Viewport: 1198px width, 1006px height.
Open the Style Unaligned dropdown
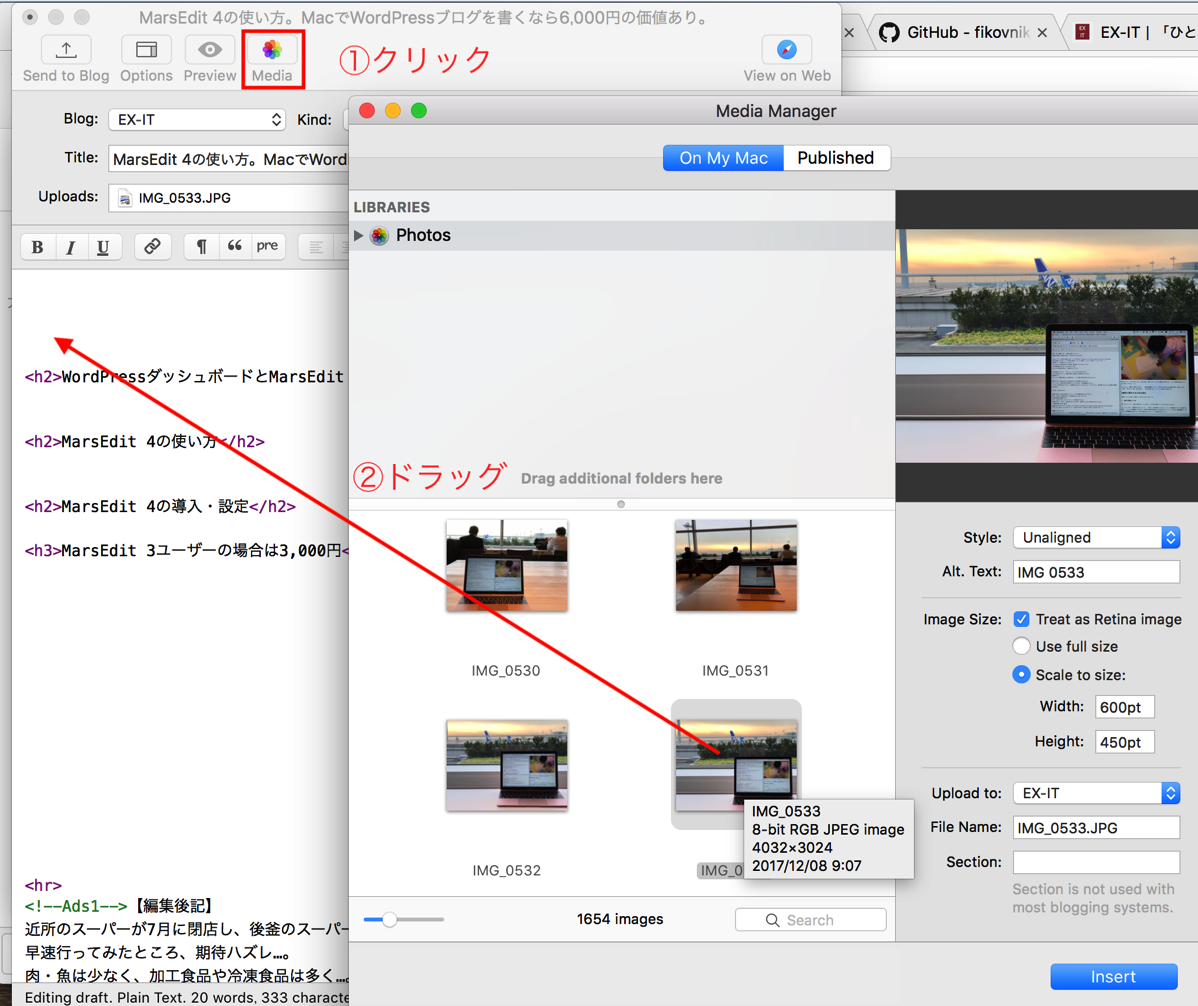pyautogui.click(x=1096, y=537)
